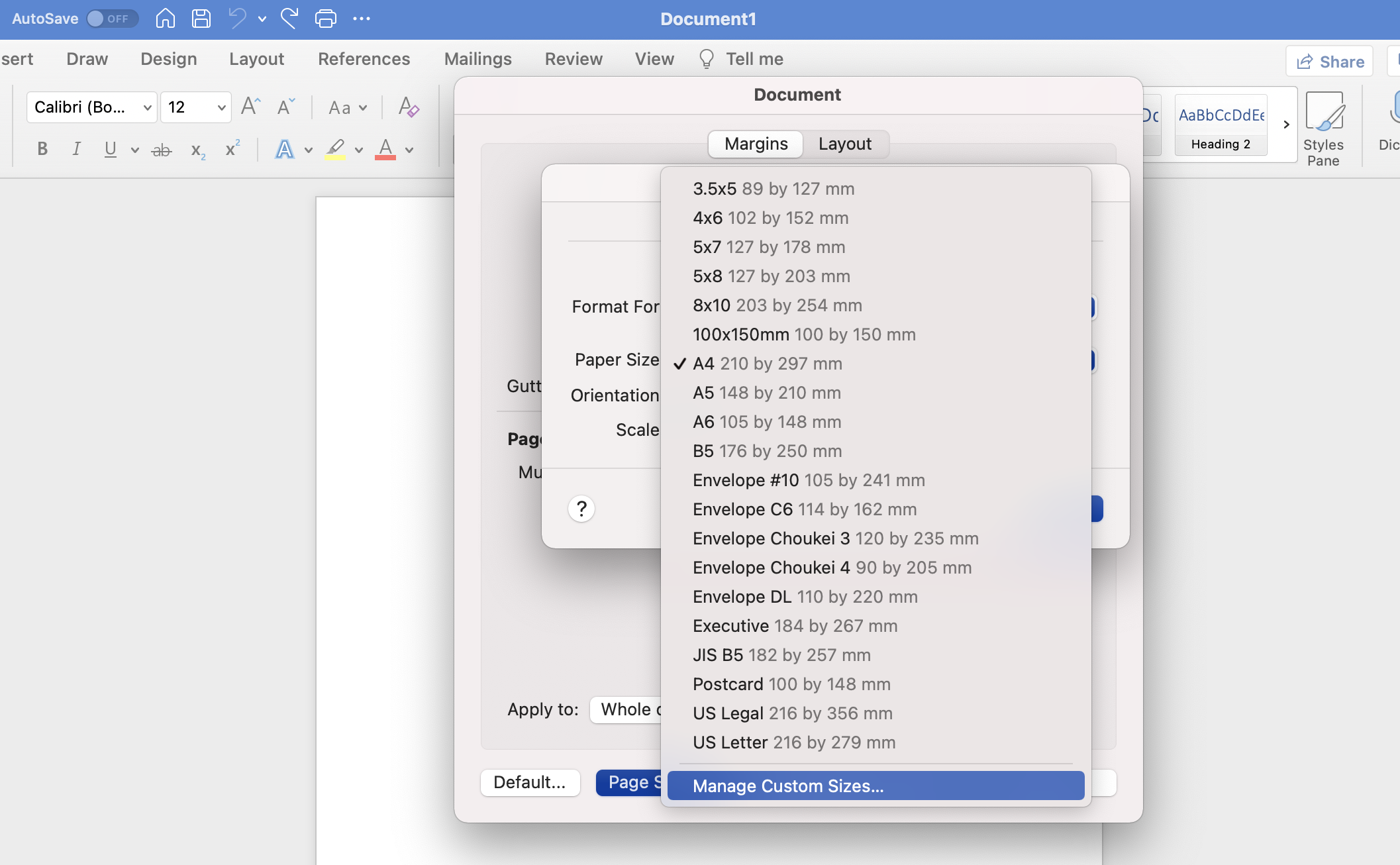Click the Undo arrow icon
The image size is (1400, 865).
tap(237, 19)
